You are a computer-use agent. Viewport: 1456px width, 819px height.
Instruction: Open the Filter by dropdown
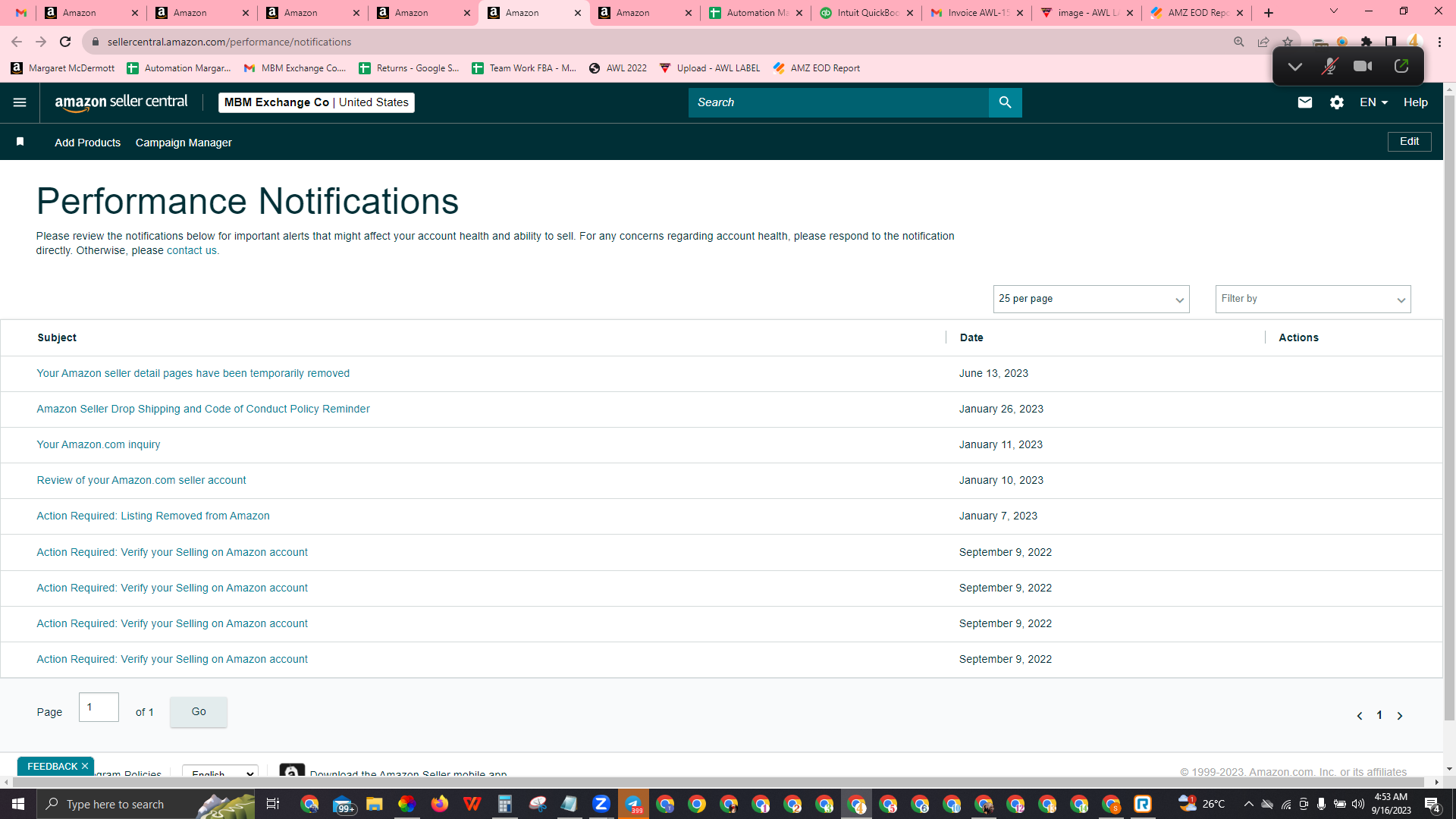pos(1313,299)
